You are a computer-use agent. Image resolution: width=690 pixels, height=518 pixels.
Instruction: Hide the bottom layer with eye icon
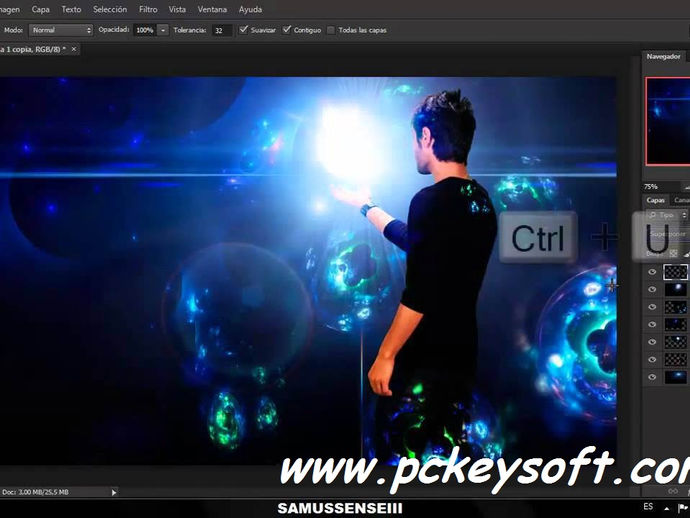[652, 377]
